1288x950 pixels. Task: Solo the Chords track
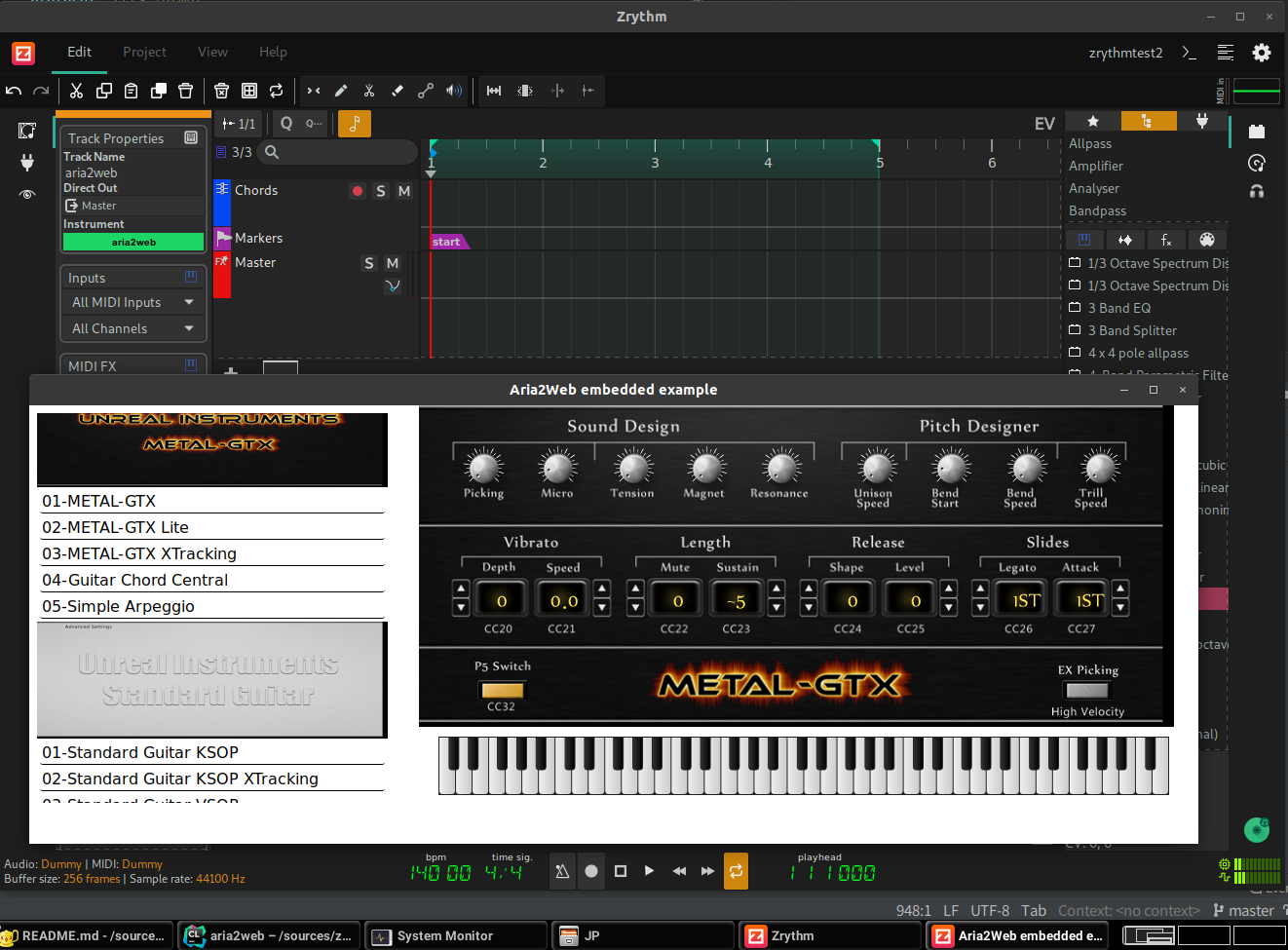point(381,191)
